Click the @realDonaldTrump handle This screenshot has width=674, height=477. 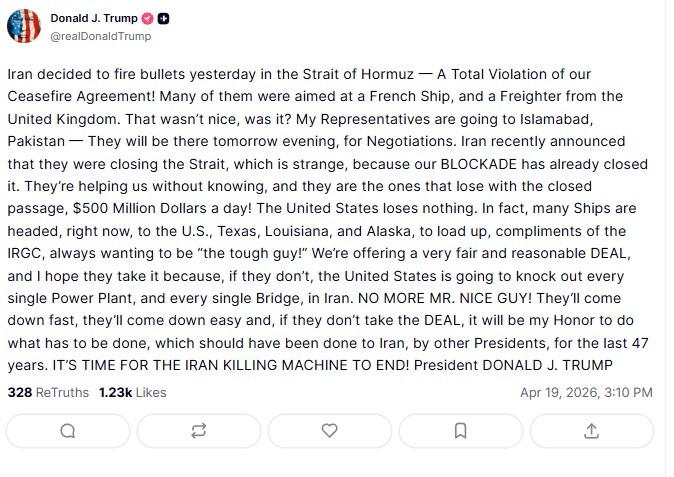click(100, 36)
